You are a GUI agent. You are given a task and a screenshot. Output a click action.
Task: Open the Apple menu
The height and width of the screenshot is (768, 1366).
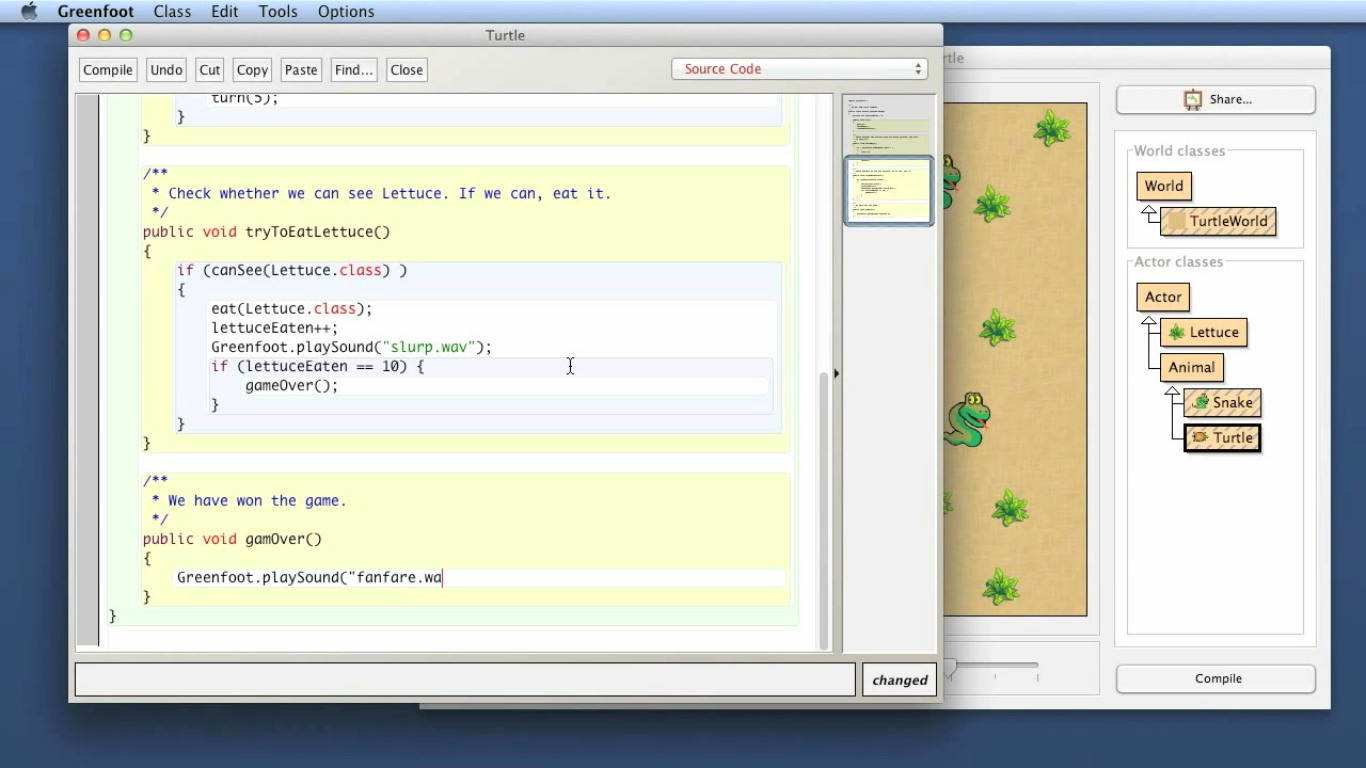[x=29, y=12]
